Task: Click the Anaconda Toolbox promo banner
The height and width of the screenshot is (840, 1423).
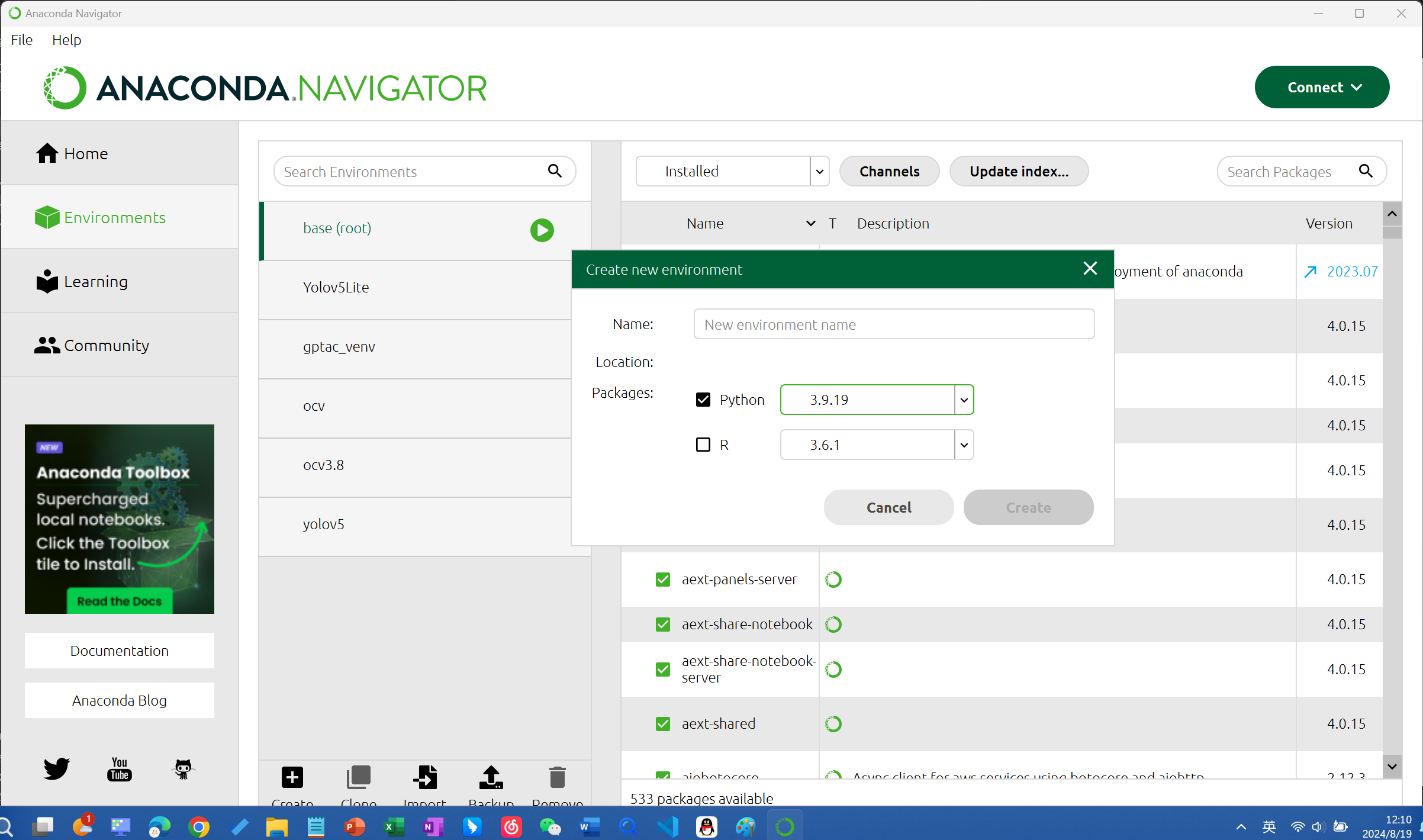Action: pos(120,519)
